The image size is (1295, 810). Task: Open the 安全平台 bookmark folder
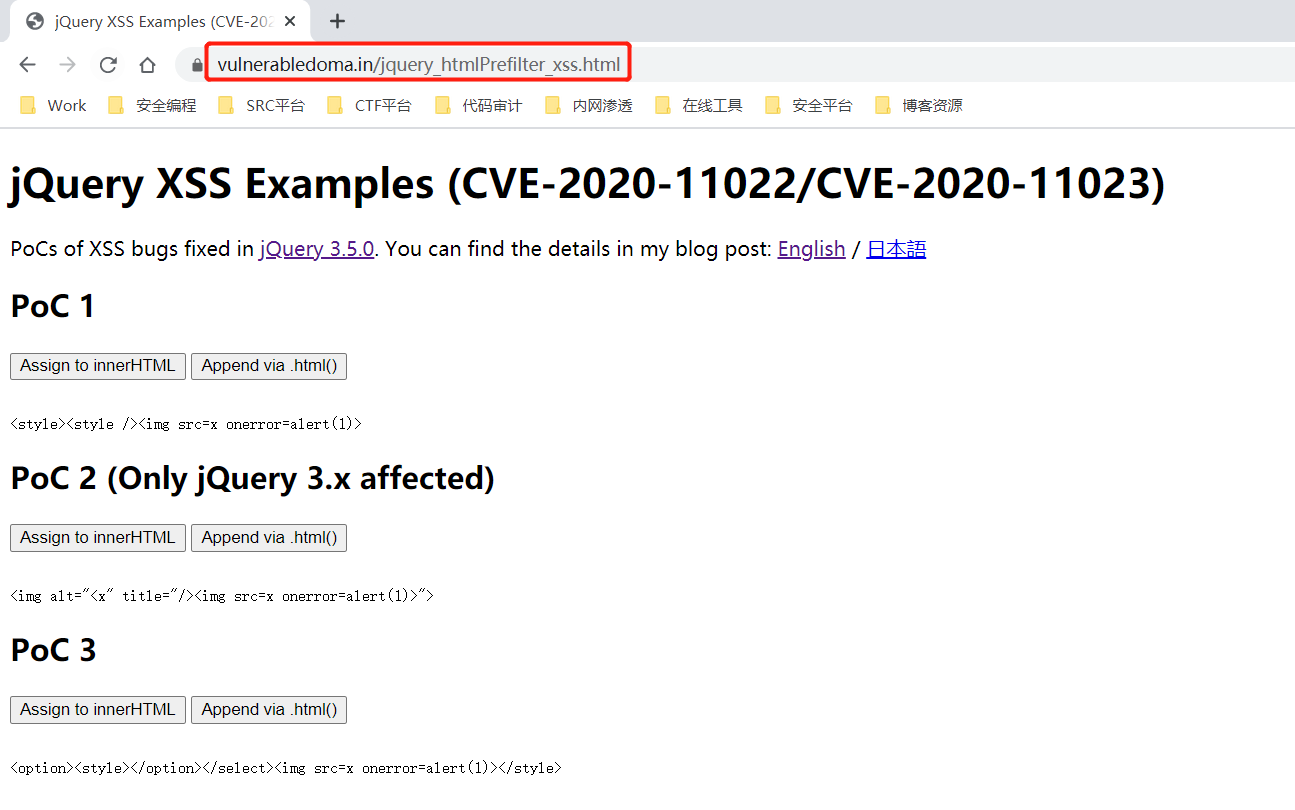point(809,105)
